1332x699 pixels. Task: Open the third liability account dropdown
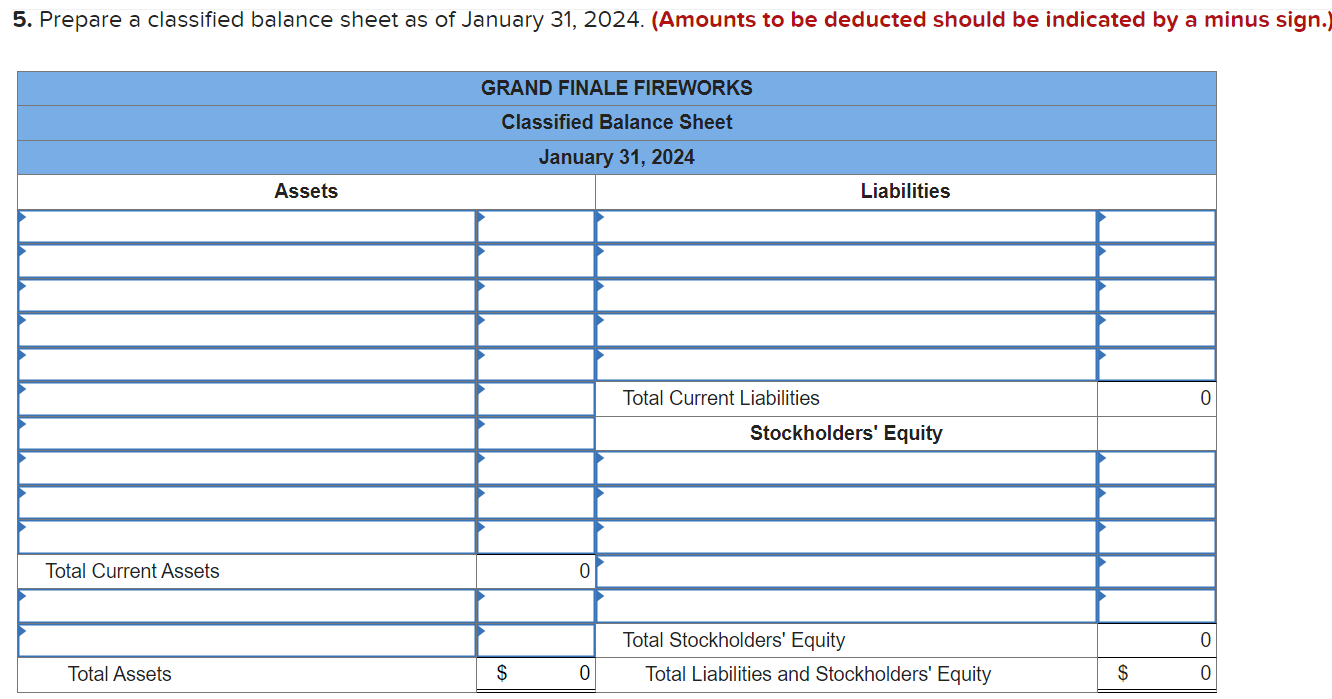[846, 295]
